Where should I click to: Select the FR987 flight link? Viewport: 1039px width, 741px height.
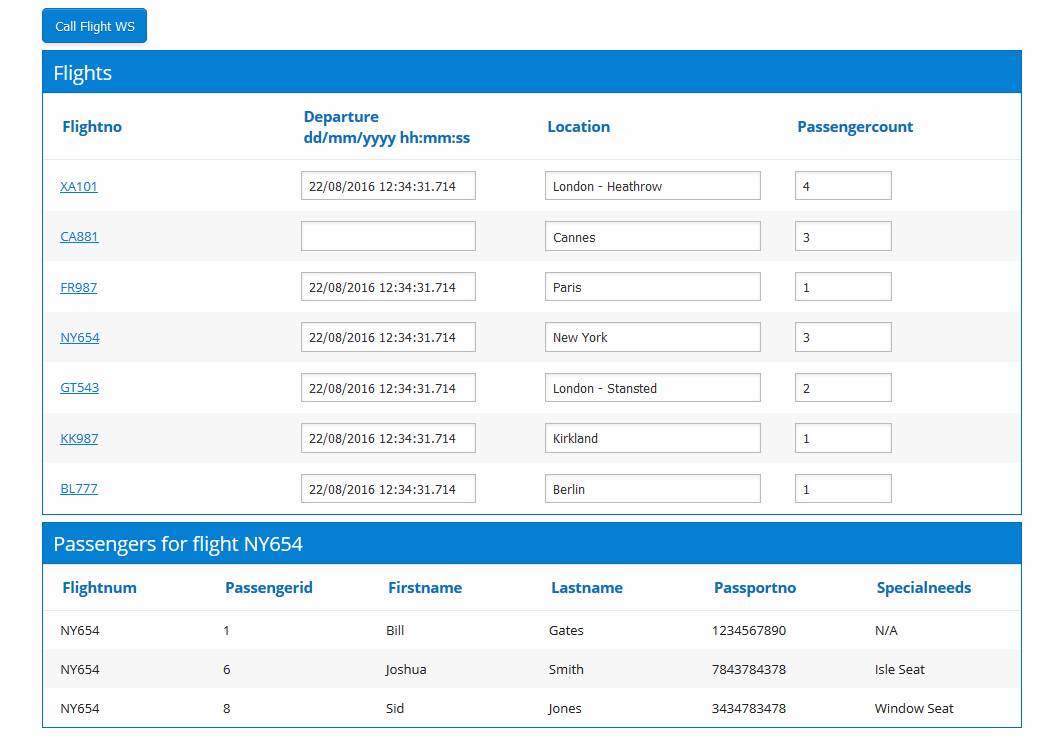79,288
